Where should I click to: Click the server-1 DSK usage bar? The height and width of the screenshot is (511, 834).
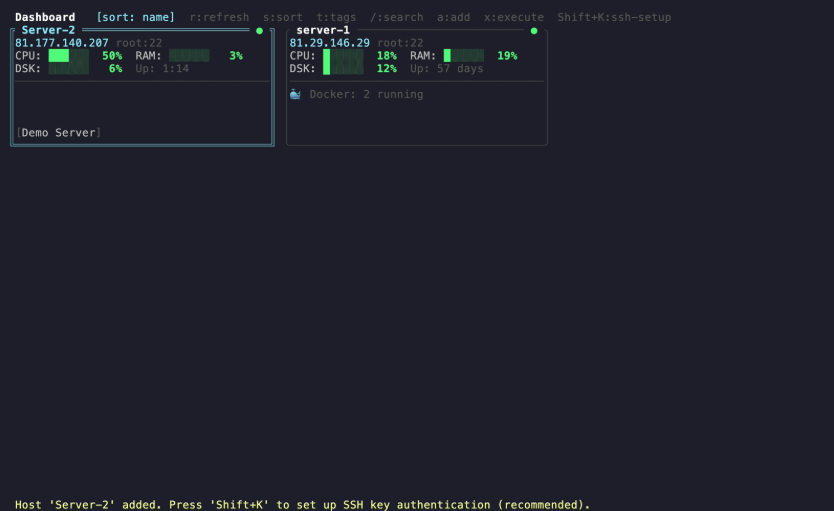(342, 69)
